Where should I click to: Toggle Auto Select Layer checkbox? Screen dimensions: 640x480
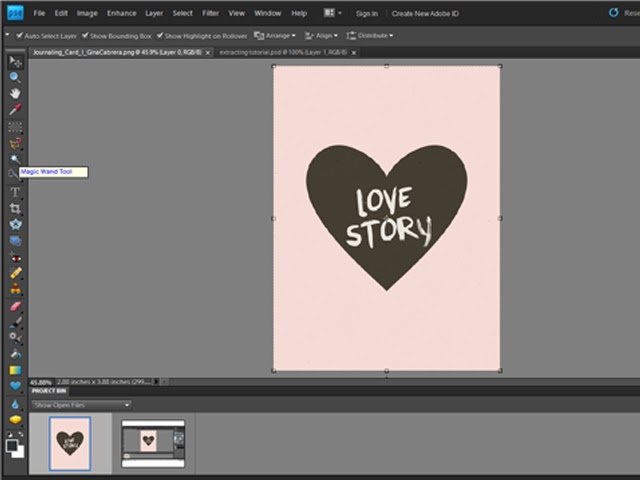coord(19,36)
